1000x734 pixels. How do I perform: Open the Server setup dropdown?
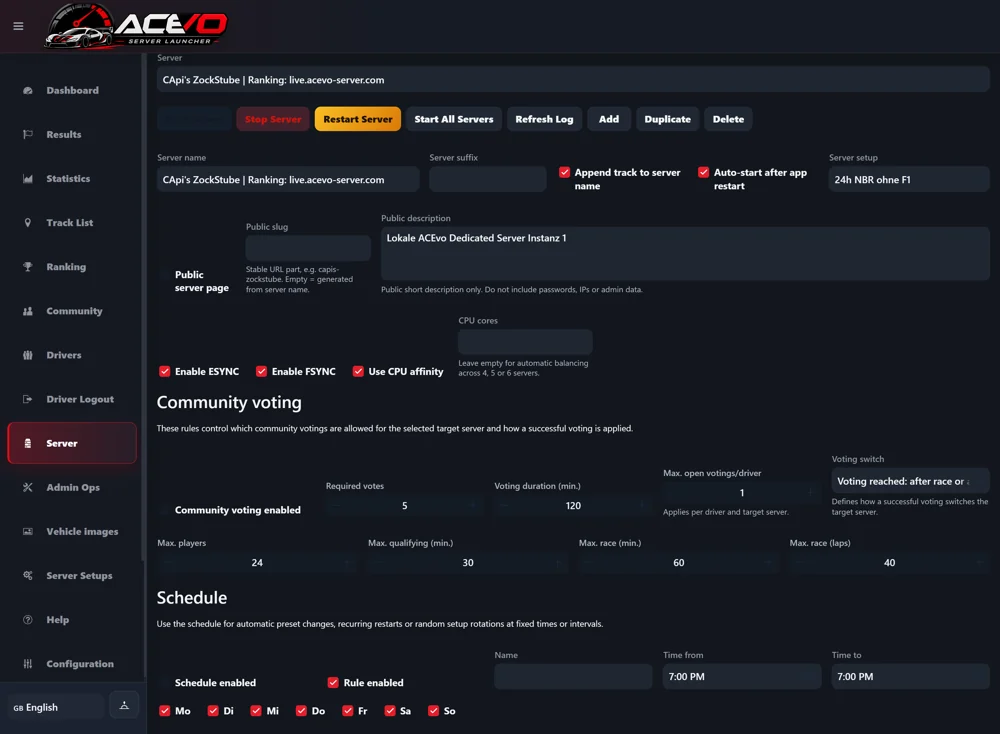pos(909,179)
